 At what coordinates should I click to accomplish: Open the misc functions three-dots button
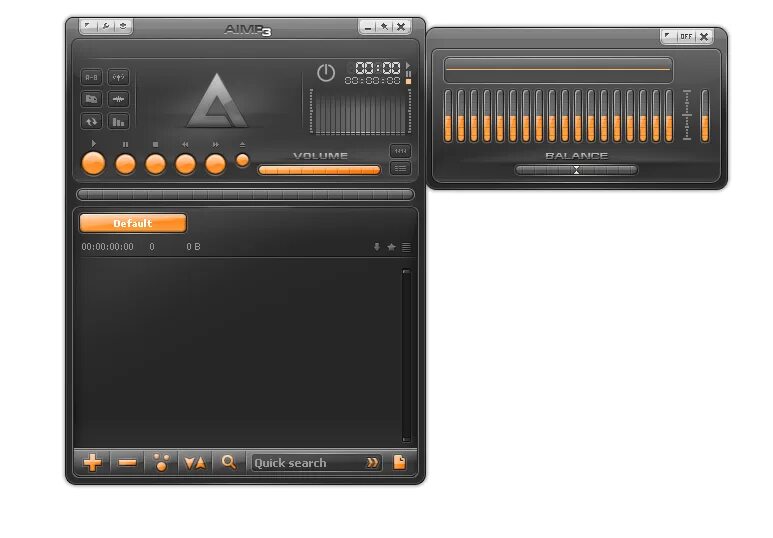click(x=161, y=463)
